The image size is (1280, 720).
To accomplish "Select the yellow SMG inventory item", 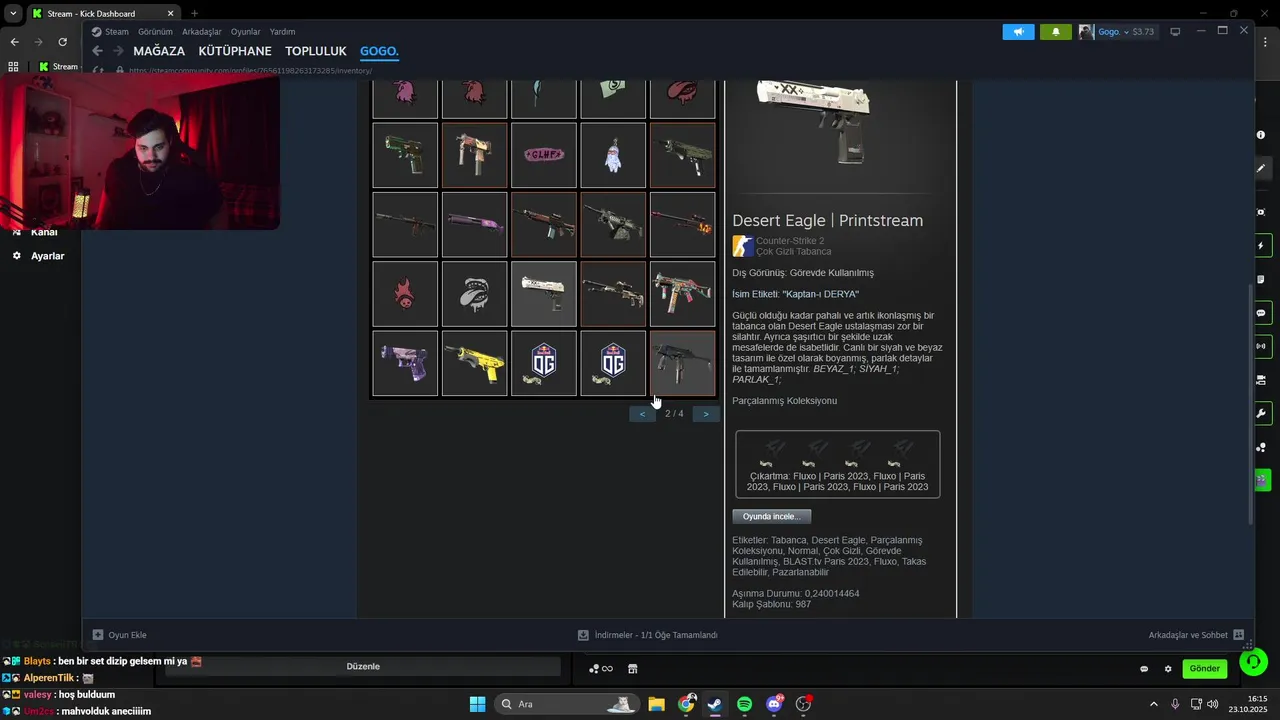I will [x=474, y=363].
